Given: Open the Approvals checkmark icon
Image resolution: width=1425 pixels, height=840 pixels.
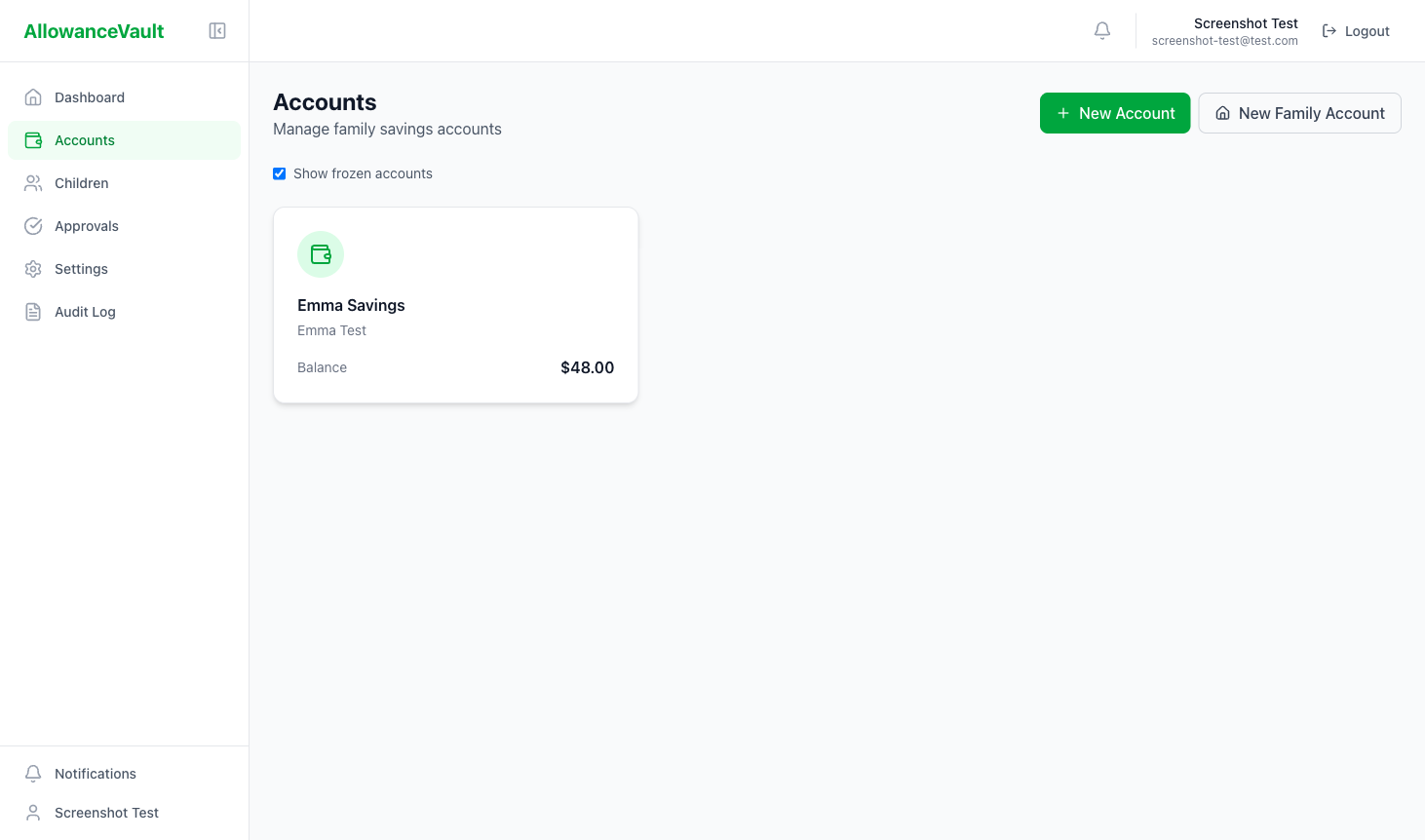Looking at the screenshot, I should coord(33,225).
